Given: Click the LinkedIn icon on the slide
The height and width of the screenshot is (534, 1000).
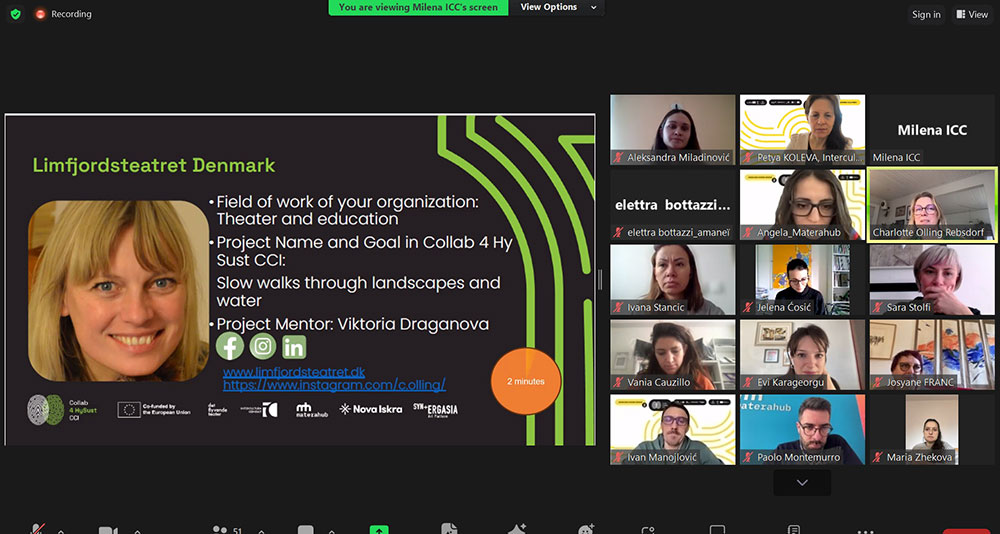Looking at the screenshot, I should tap(294, 346).
